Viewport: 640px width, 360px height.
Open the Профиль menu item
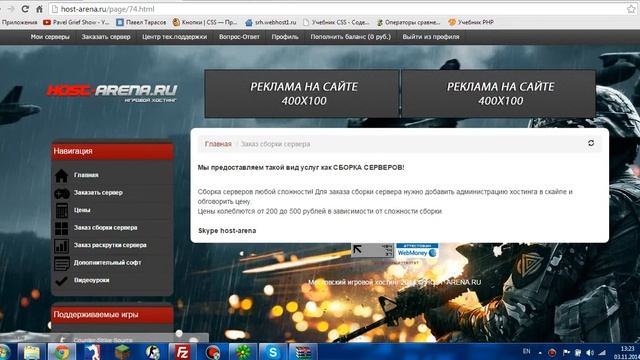[x=285, y=37]
